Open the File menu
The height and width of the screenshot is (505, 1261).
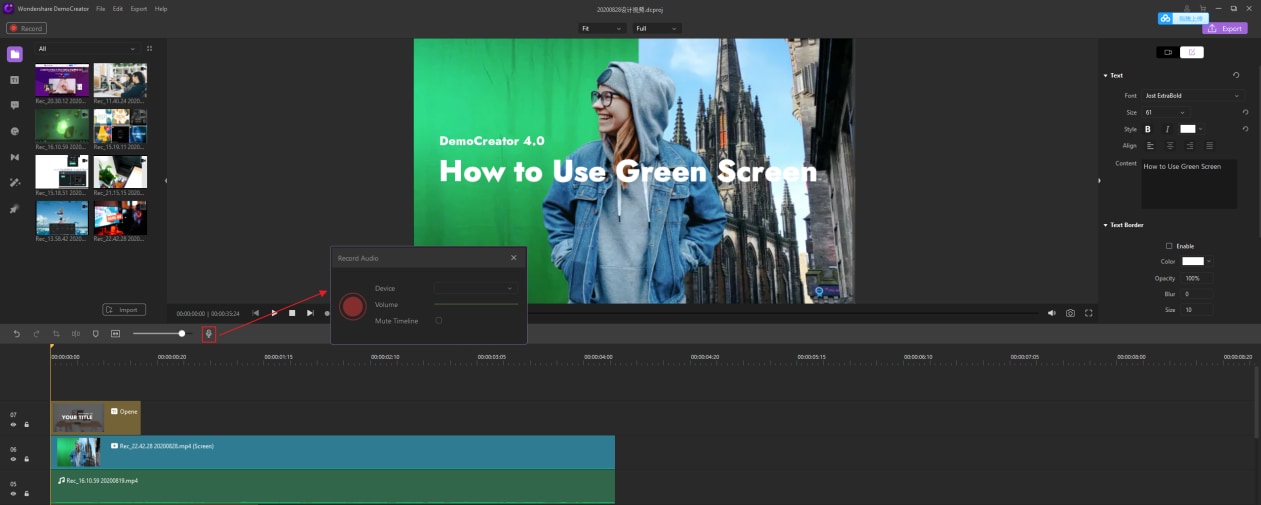[101, 8]
